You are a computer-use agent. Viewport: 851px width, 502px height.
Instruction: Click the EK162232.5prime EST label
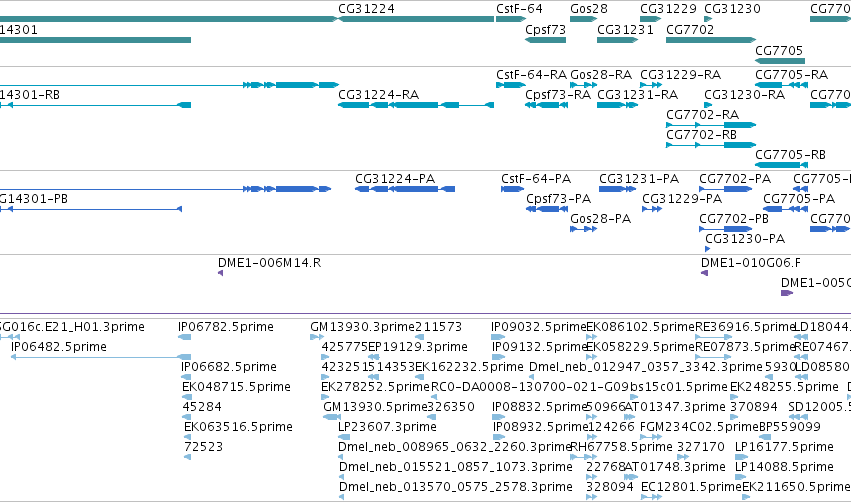coord(469,367)
